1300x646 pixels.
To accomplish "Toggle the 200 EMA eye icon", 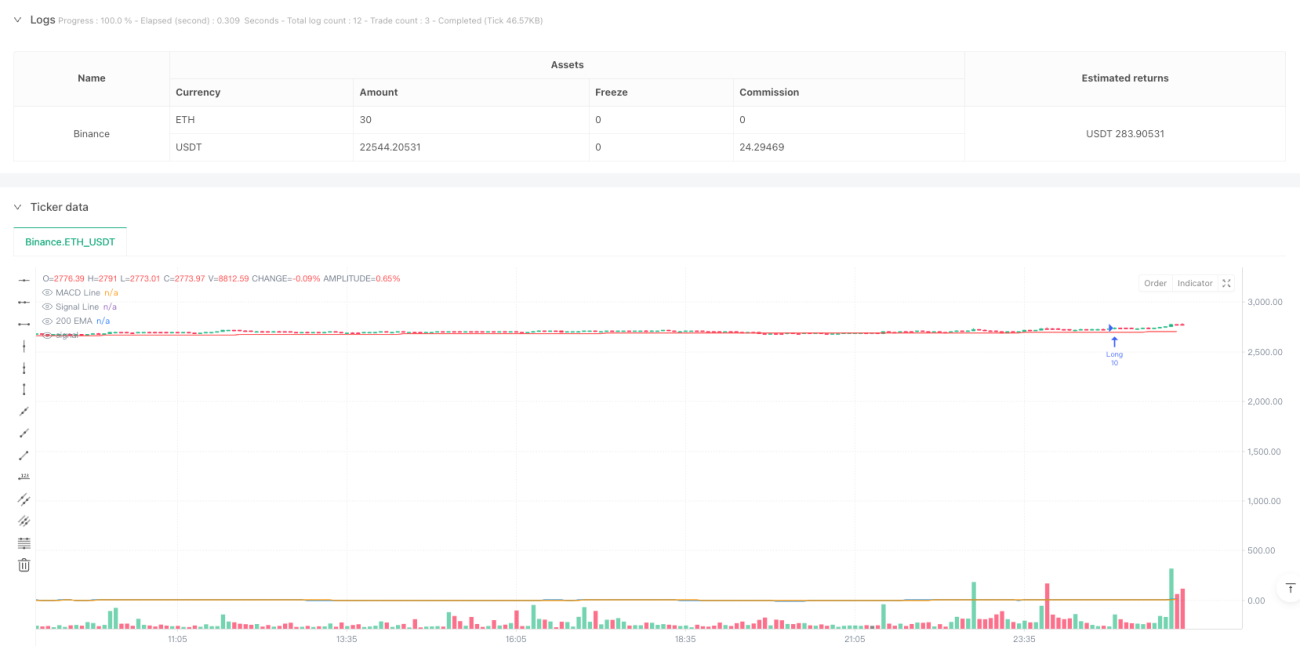I will [47, 321].
